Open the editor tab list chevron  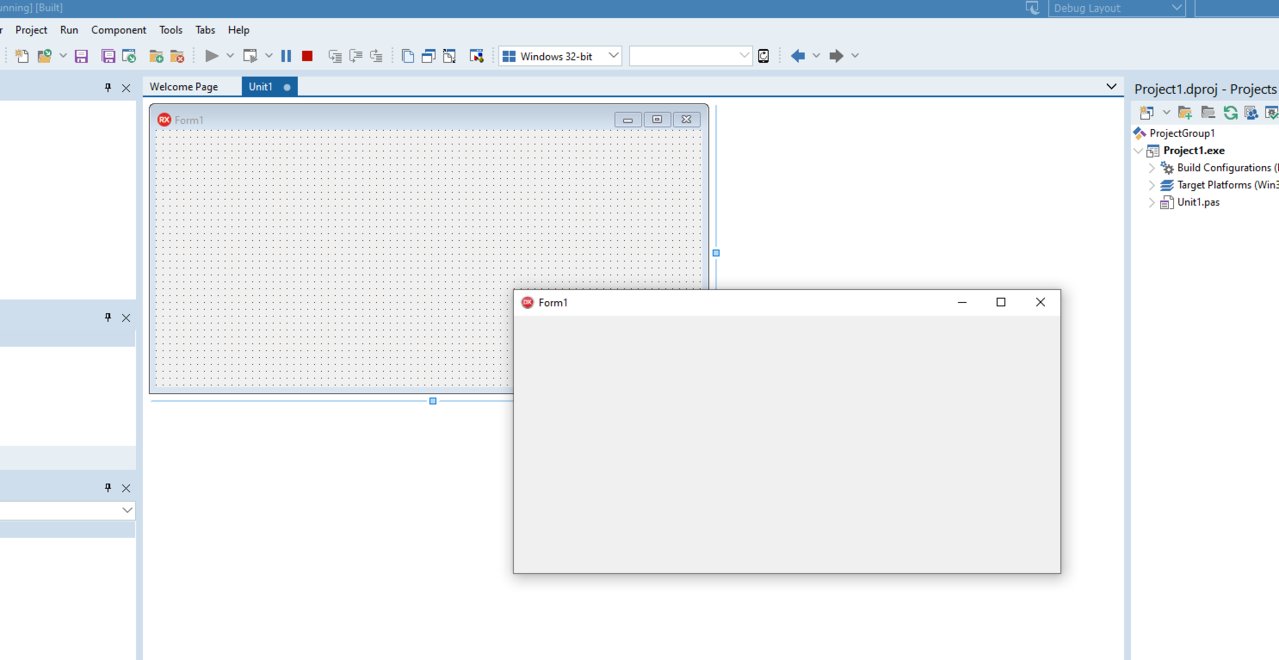(1111, 87)
